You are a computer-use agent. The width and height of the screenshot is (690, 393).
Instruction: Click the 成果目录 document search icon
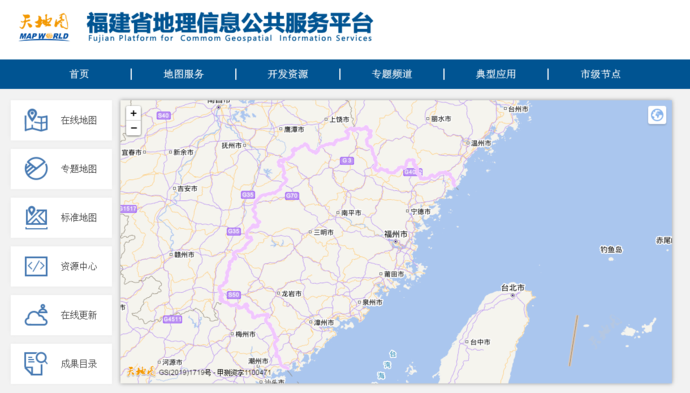(x=36, y=364)
